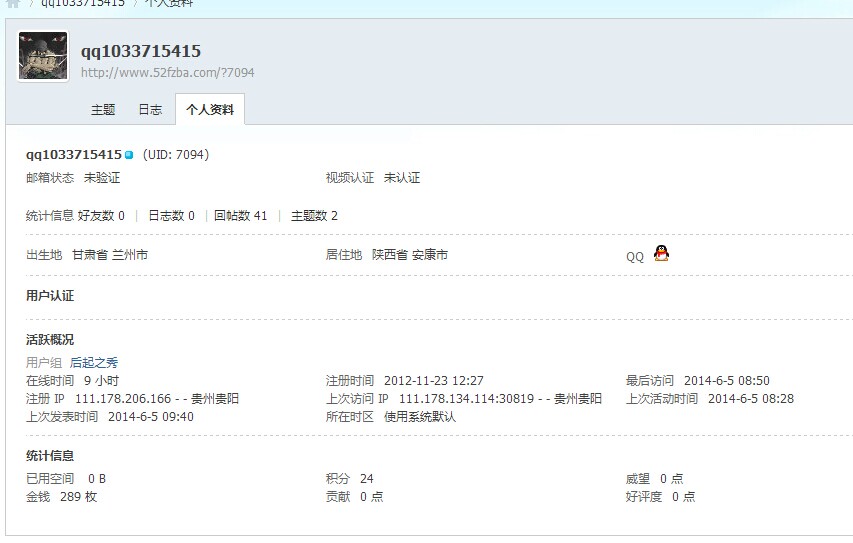The height and width of the screenshot is (543, 853).
Task: Open the 主题数 2 link
Action: [314, 216]
